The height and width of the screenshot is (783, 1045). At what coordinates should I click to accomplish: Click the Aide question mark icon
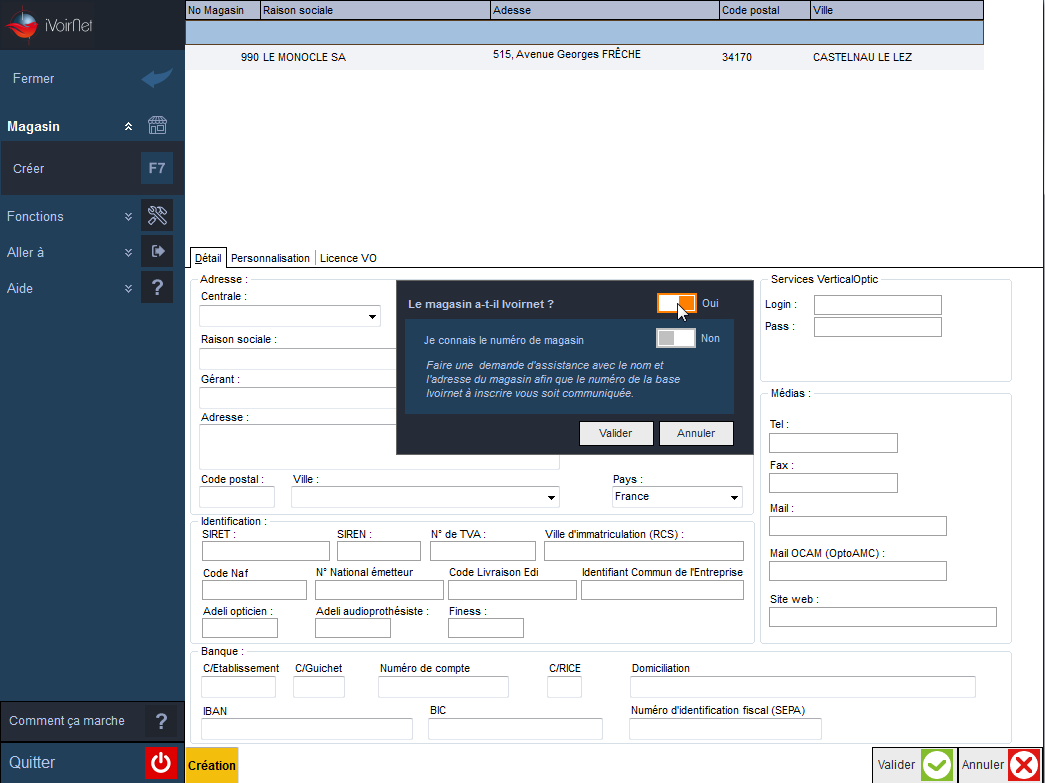(157, 287)
